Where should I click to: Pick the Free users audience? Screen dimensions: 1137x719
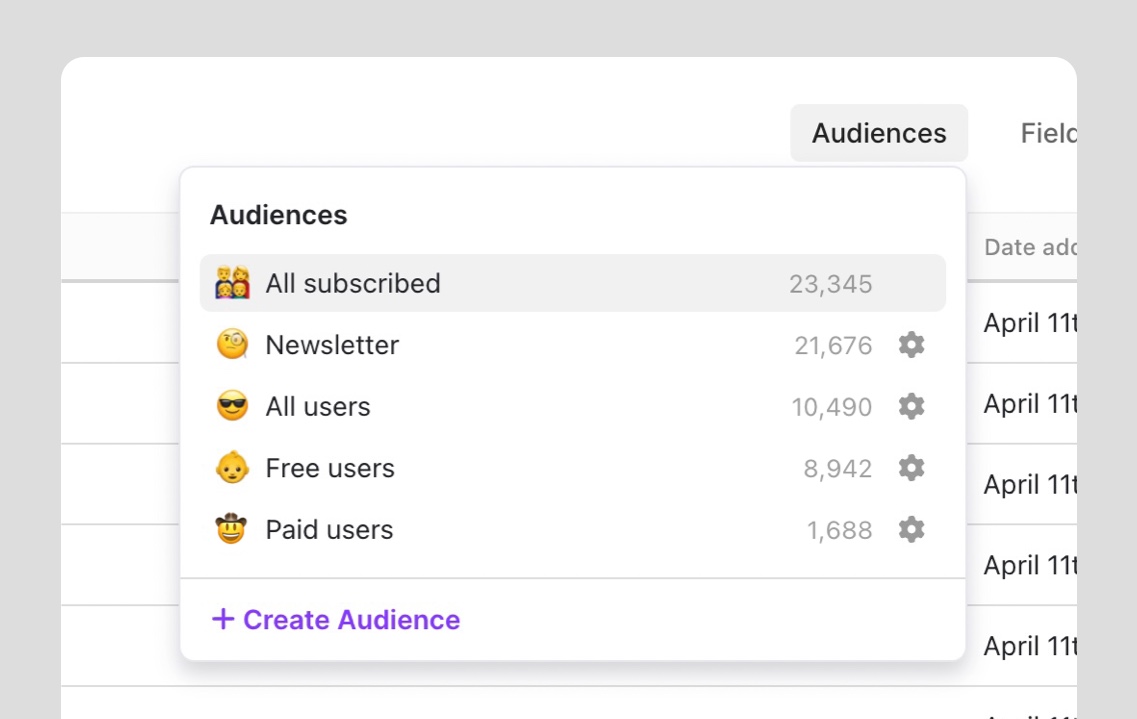pos(330,468)
